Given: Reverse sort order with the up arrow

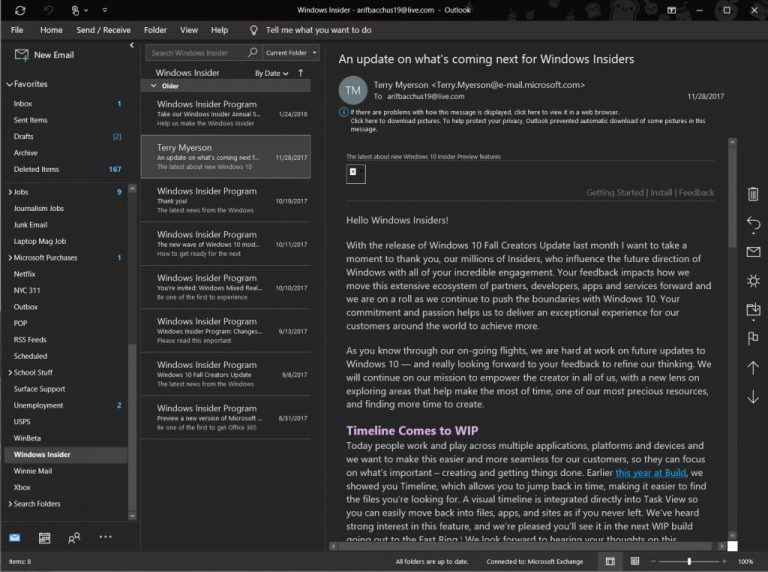Looking at the screenshot, I should tap(301, 73).
